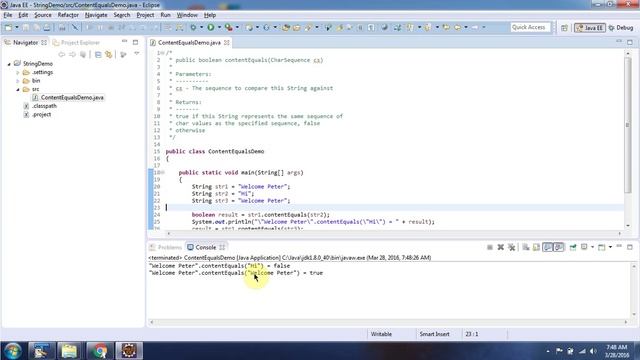The height and width of the screenshot is (360, 640).
Task: Open the New wizard dropdown arrow
Action: coord(17,27)
